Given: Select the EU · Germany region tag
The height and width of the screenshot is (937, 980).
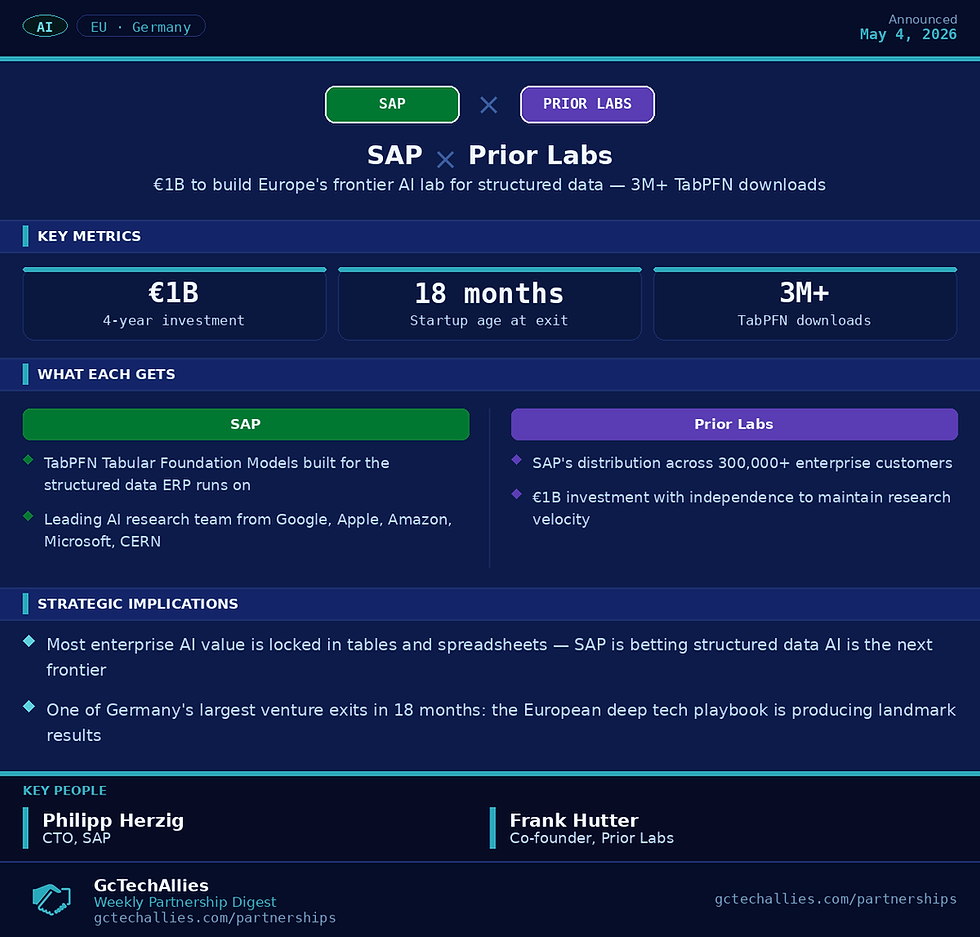Looking at the screenshot, I should (x=141, y=26).
